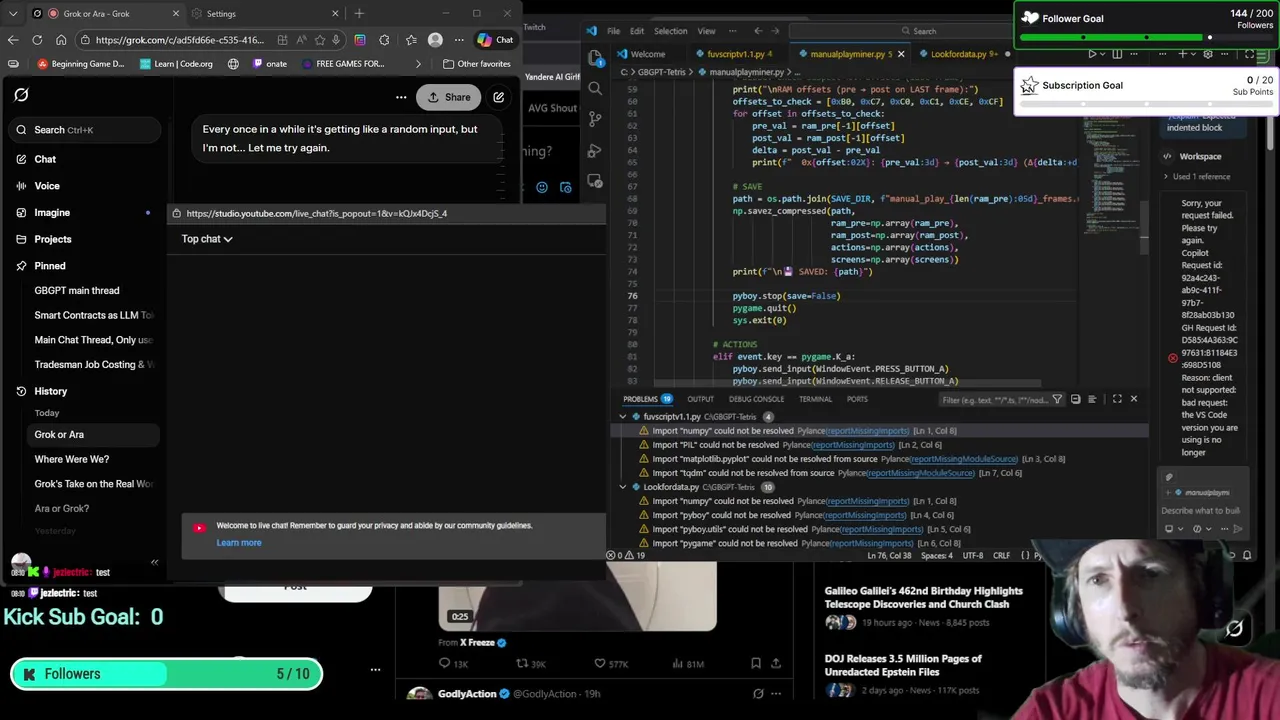Open Source Control in activity bar
The width and height of the screenshot is (1280, 720).
[595, 119]
